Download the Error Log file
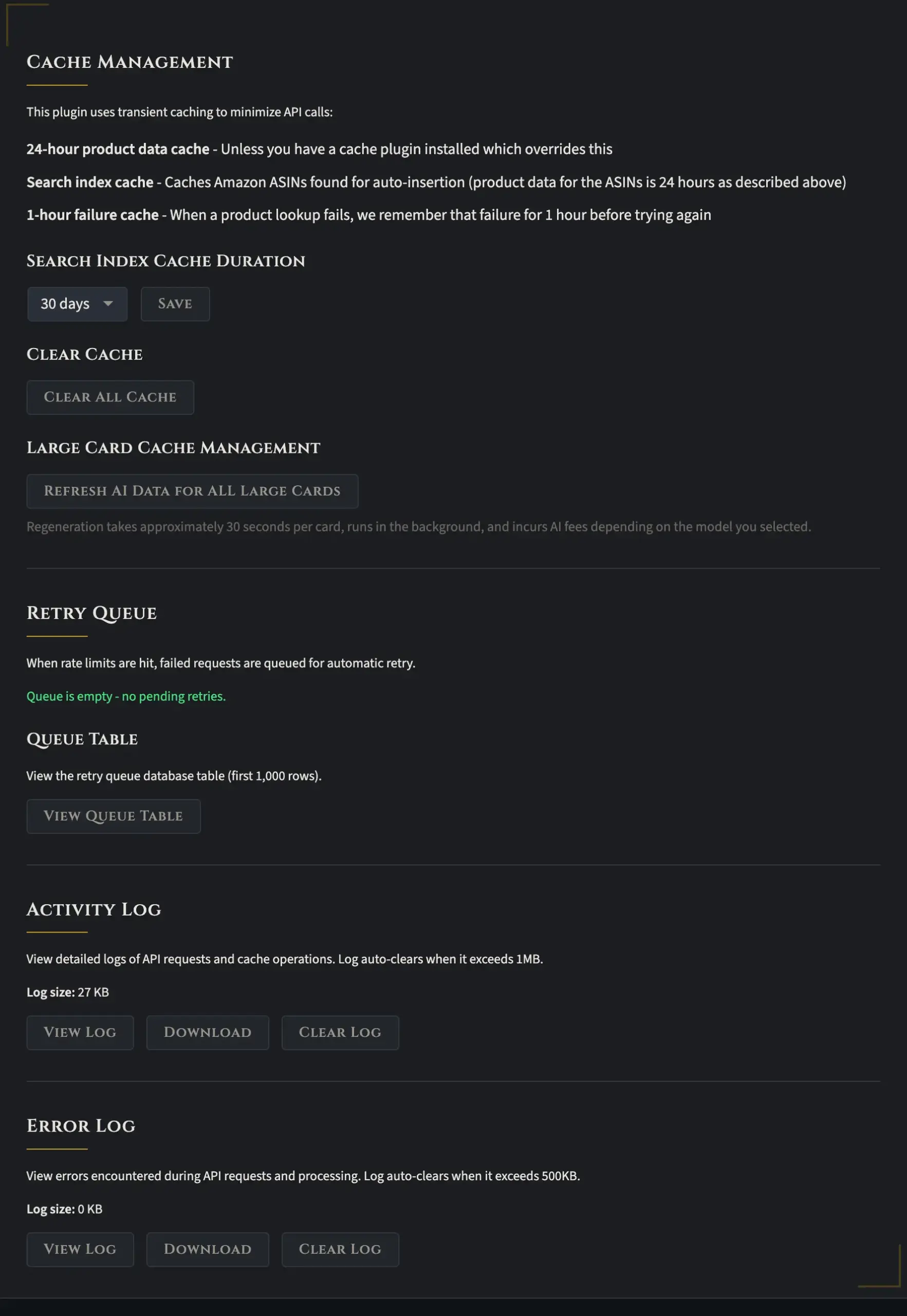Image resolution: width=907 pixels, height=1316 pixels. 208,1250
